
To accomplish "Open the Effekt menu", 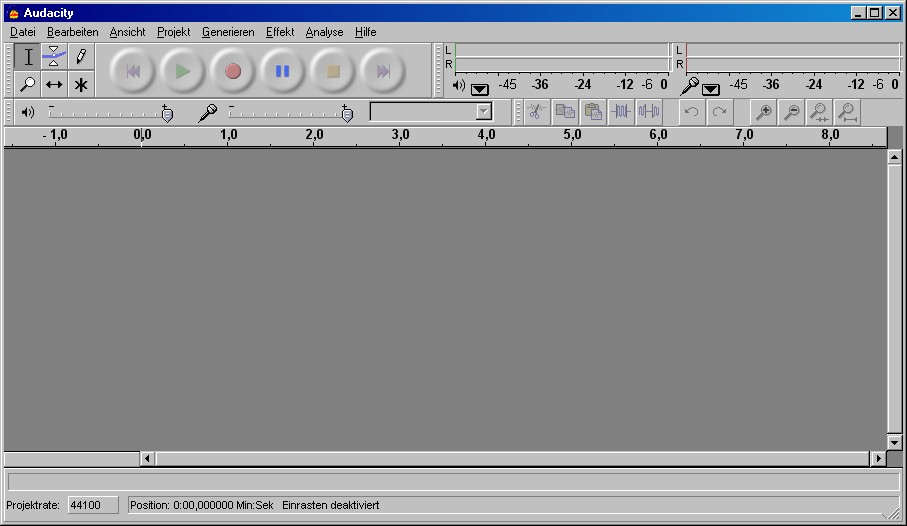I will pos(280,32).
